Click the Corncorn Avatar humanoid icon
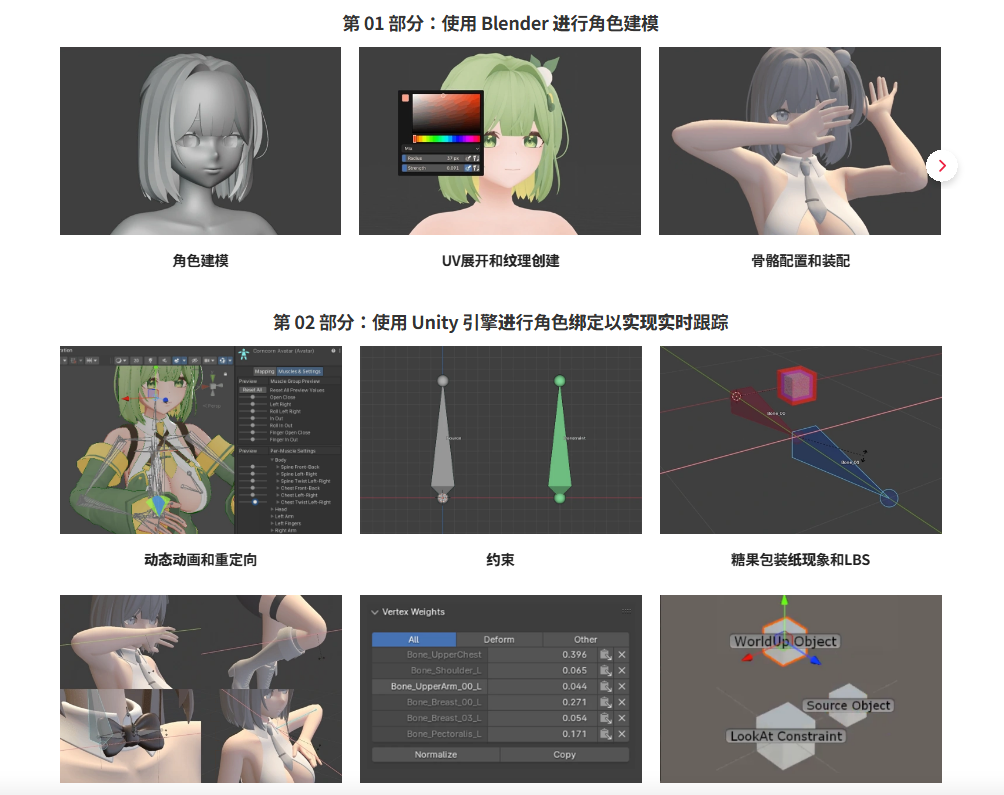 [243, 353]
